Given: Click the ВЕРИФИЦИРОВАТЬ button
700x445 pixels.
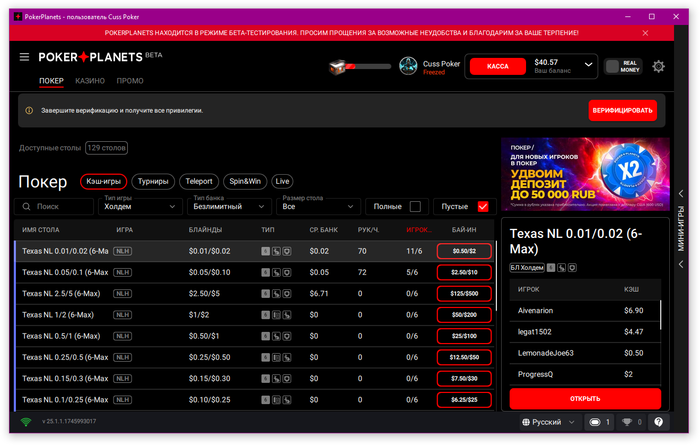Looking at the screenshot, I should (x=622, y=111).
